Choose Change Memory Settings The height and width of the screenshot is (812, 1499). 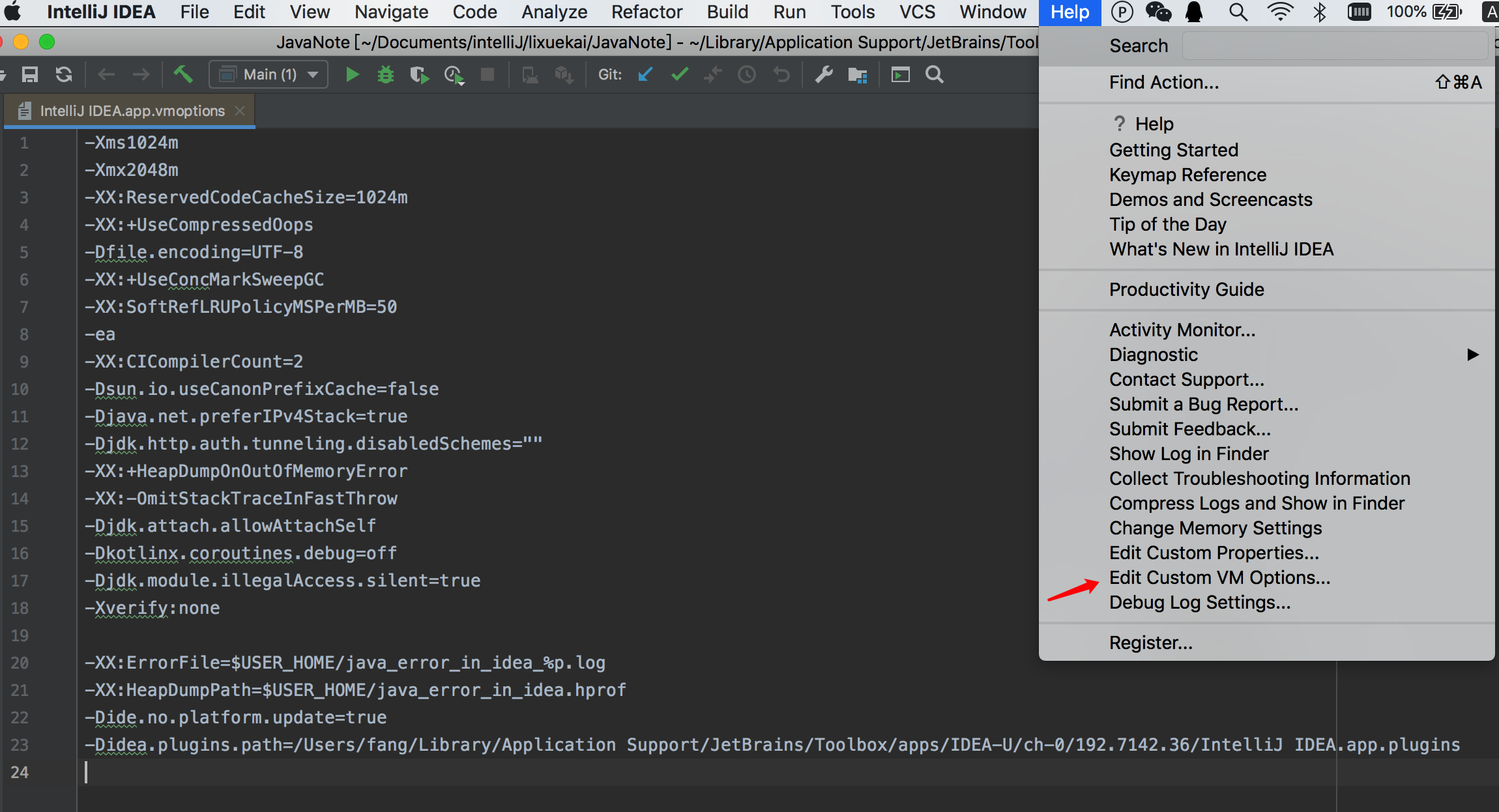(x=1215, y=528)
